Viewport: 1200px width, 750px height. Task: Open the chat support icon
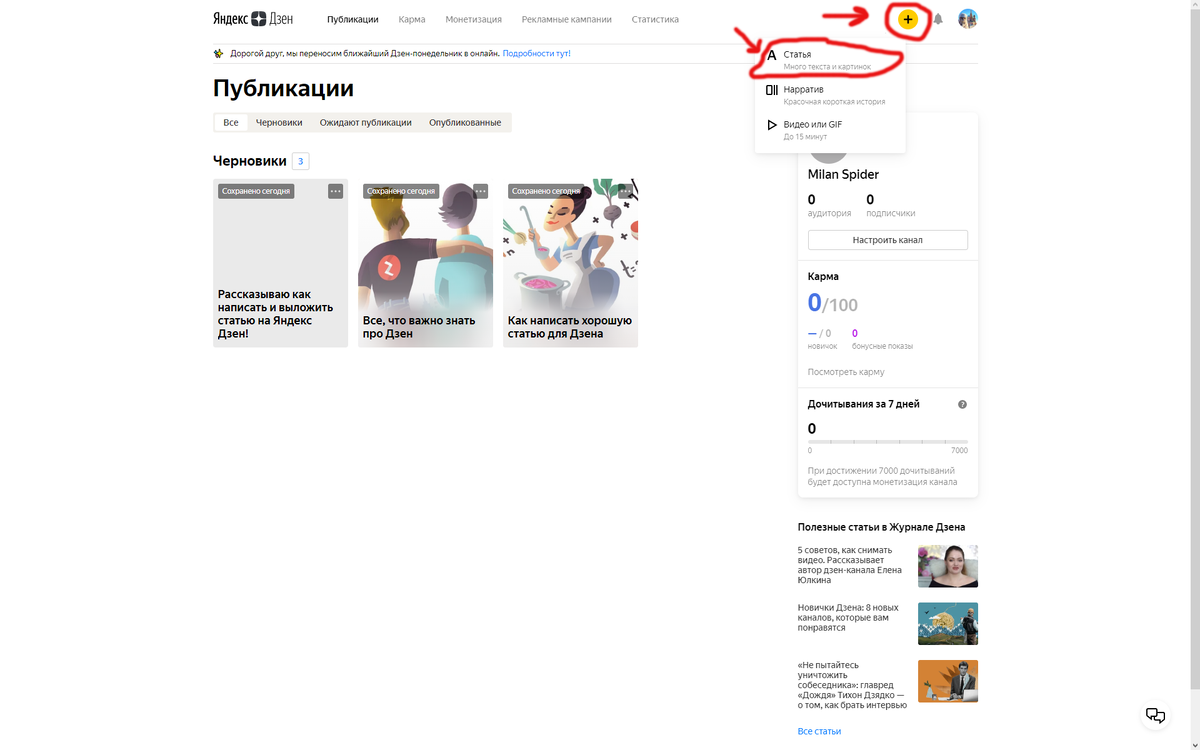[1155, 715]
